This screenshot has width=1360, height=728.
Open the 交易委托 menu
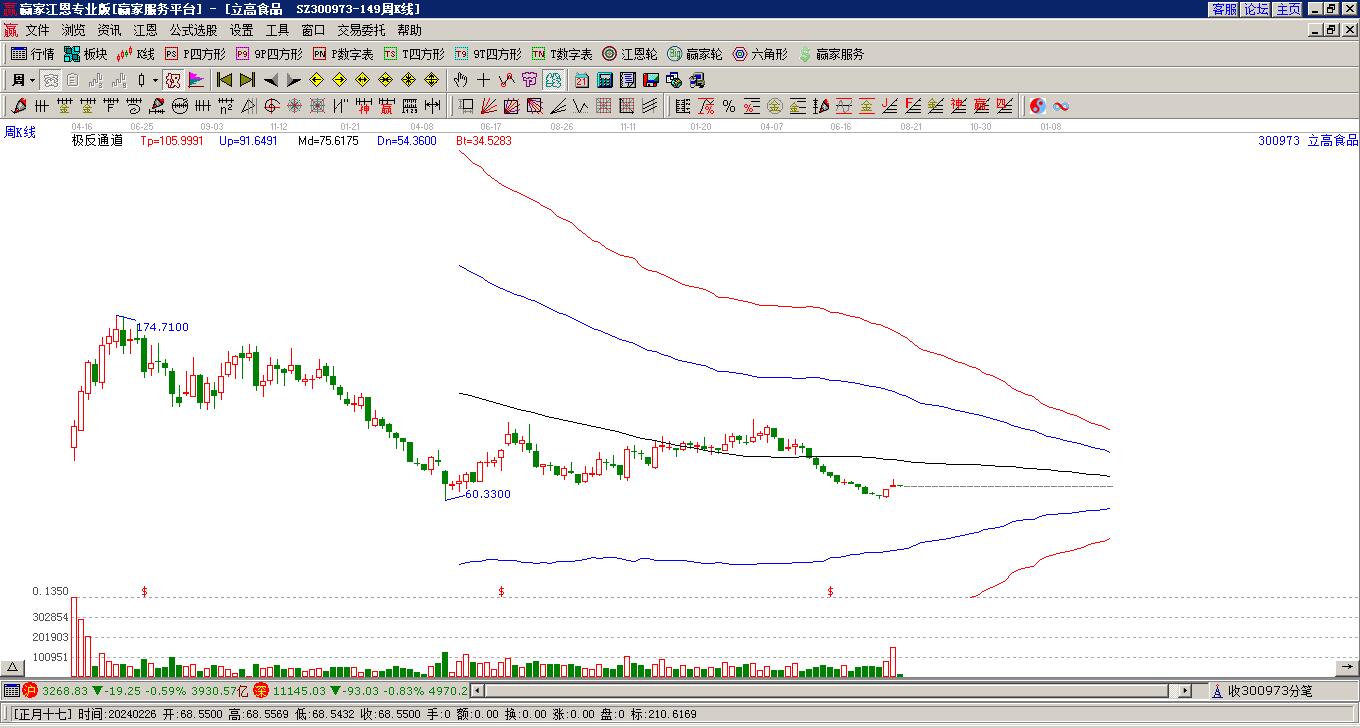coord(362,30)
